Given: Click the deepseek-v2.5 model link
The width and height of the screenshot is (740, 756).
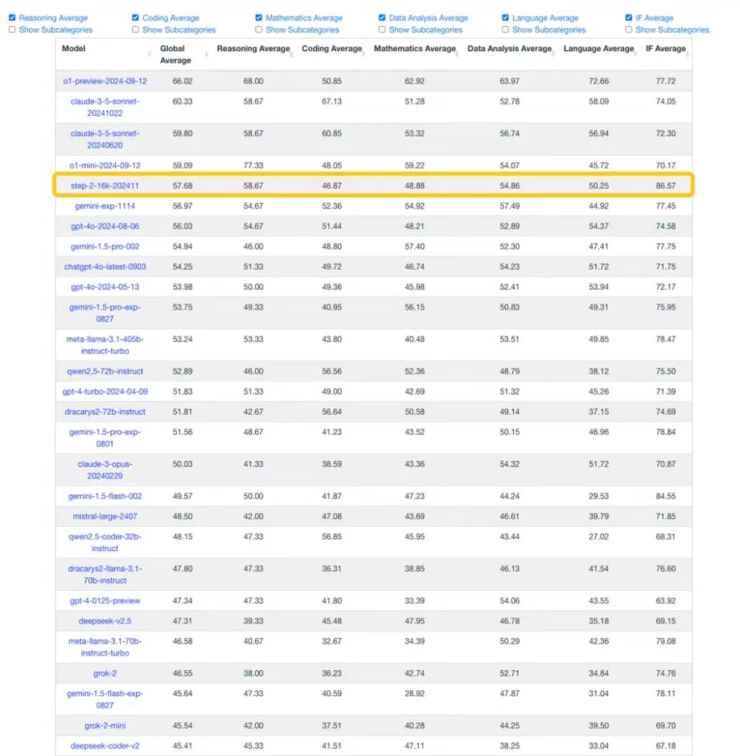Looking at the screenshot, I should click(x=104, y=620).
